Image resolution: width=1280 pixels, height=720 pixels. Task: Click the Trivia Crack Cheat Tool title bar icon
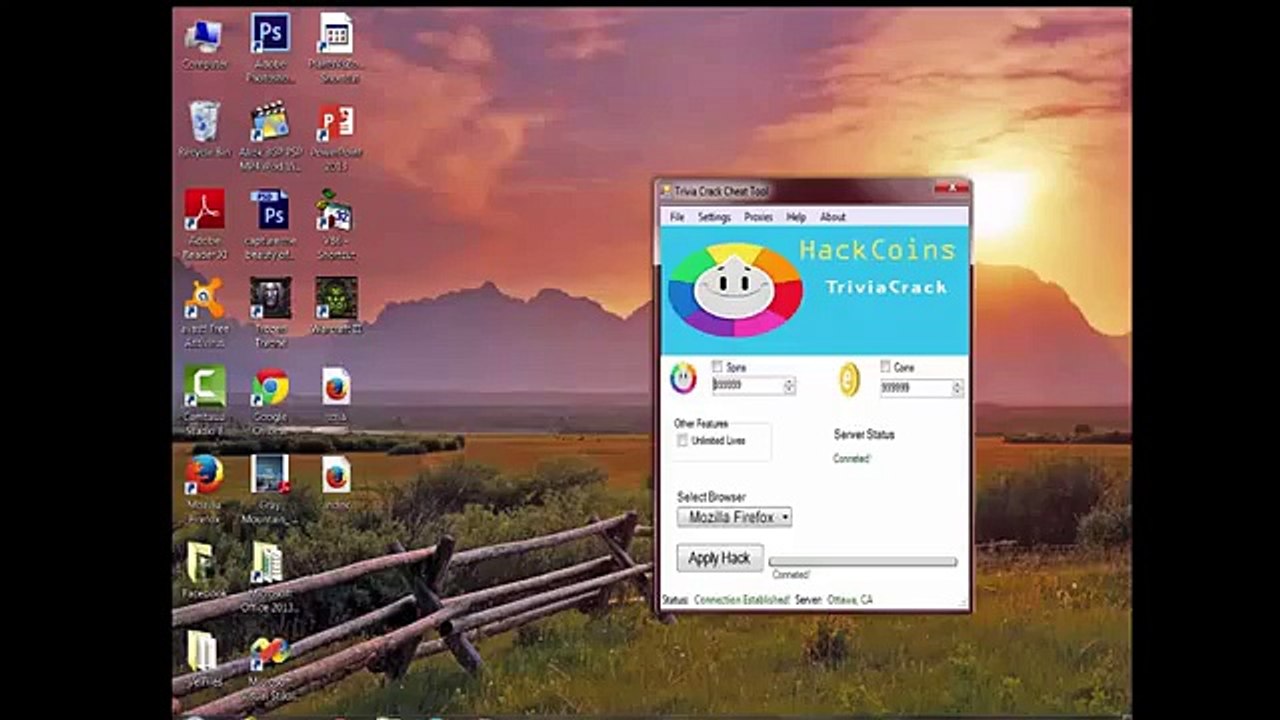coord(665,190)
